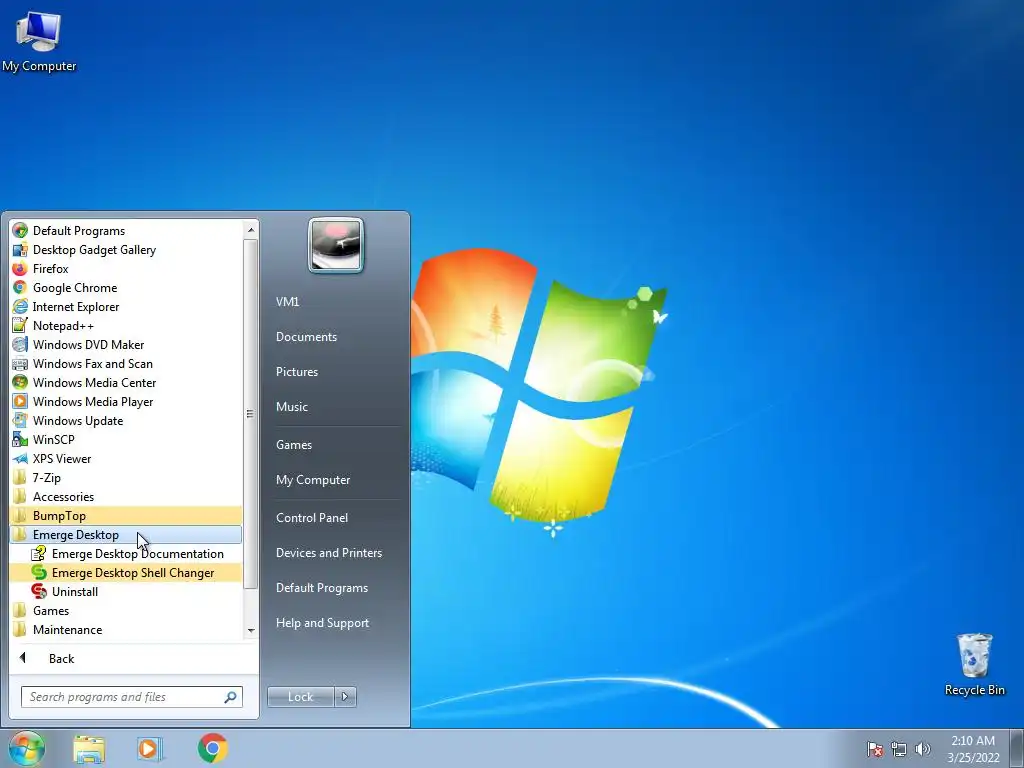Open Default Programs in the right pane

322,588
